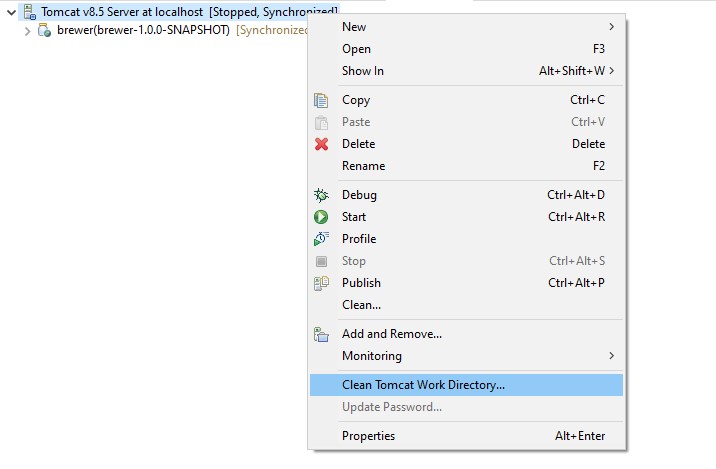Viewport: 716px width, 469px height.
Task: Click the Alt+Shift+W shortcut label
Action: [572, 71]
